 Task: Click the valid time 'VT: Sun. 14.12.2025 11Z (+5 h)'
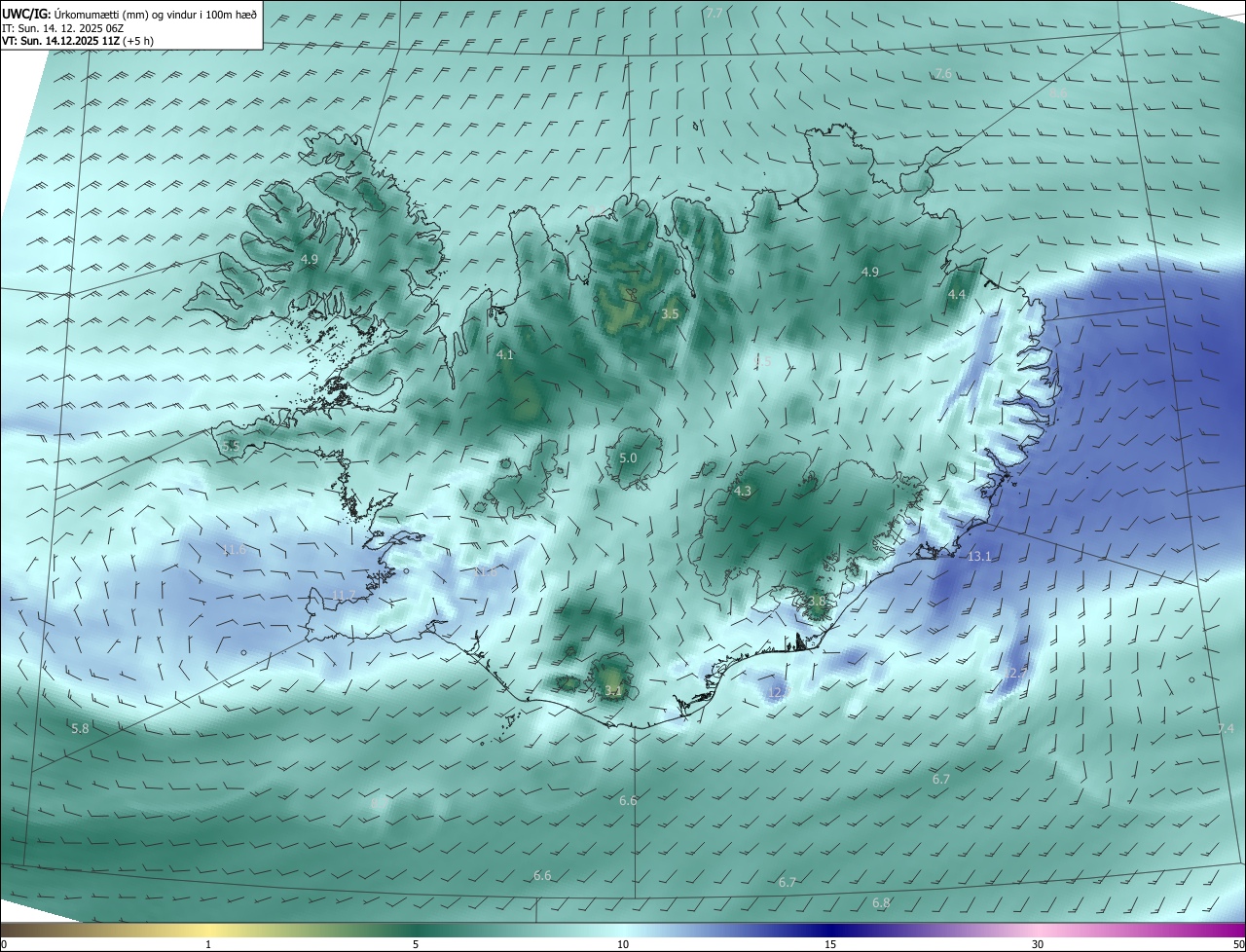click(77, 41)
